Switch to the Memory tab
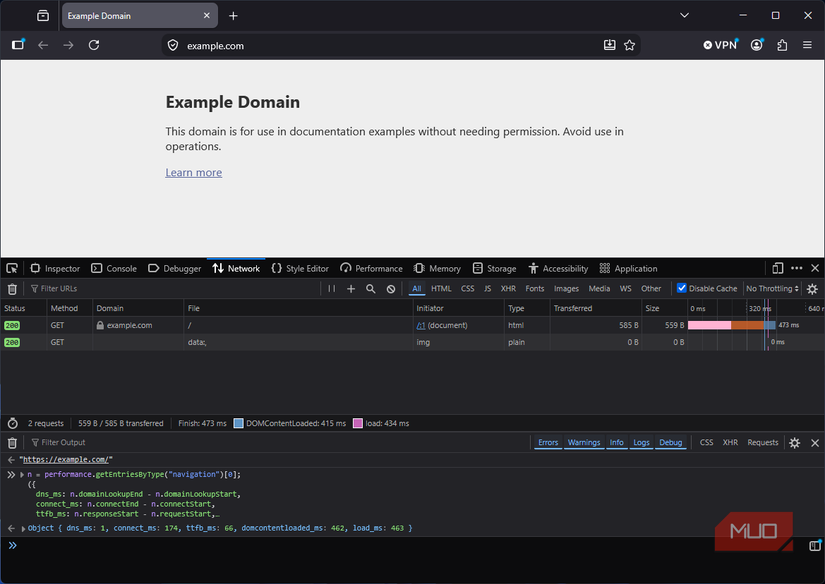Screen dimensions: 825x584 (437, 268)
